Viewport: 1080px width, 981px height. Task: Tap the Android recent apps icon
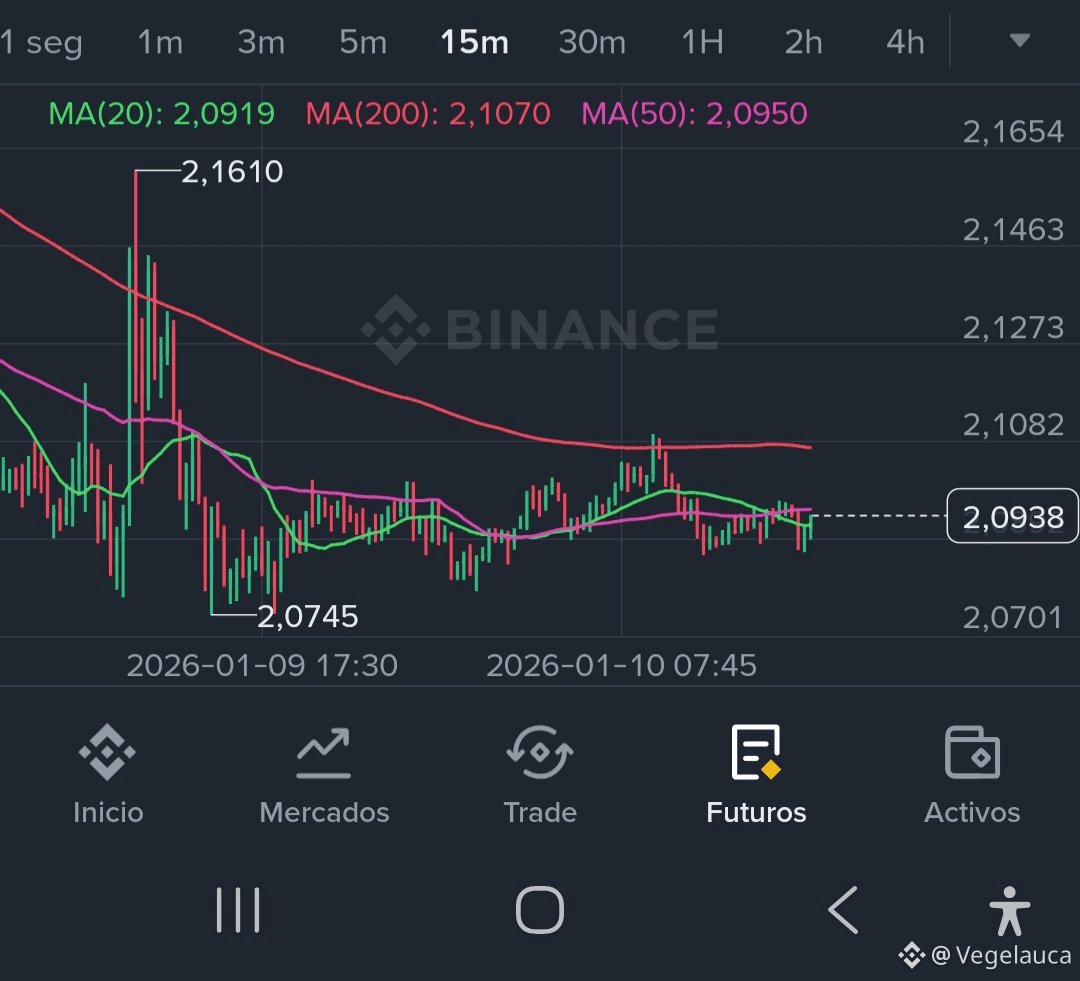tap(238, 910)
